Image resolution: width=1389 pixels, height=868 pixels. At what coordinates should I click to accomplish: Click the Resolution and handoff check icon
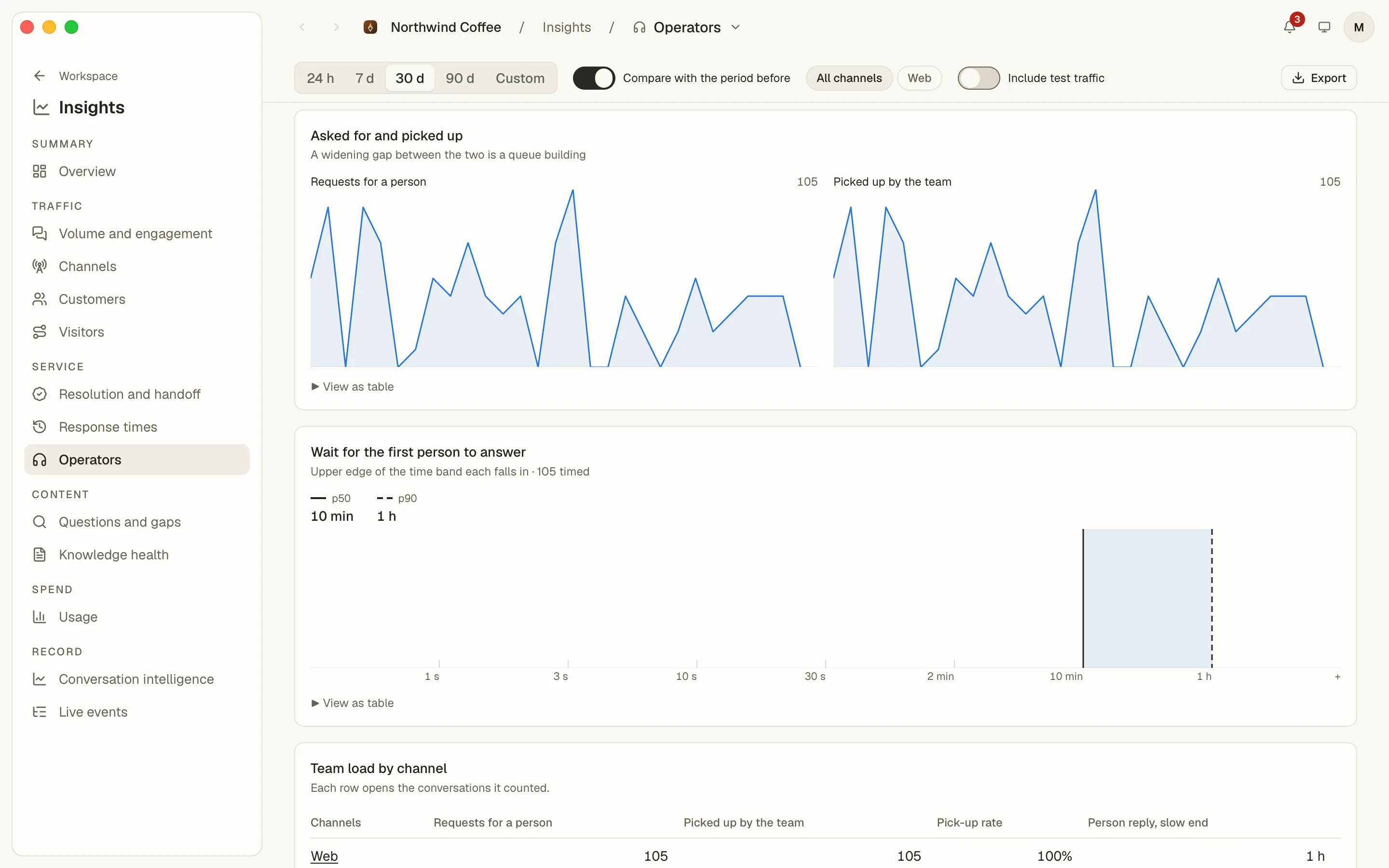pos(39,394)
